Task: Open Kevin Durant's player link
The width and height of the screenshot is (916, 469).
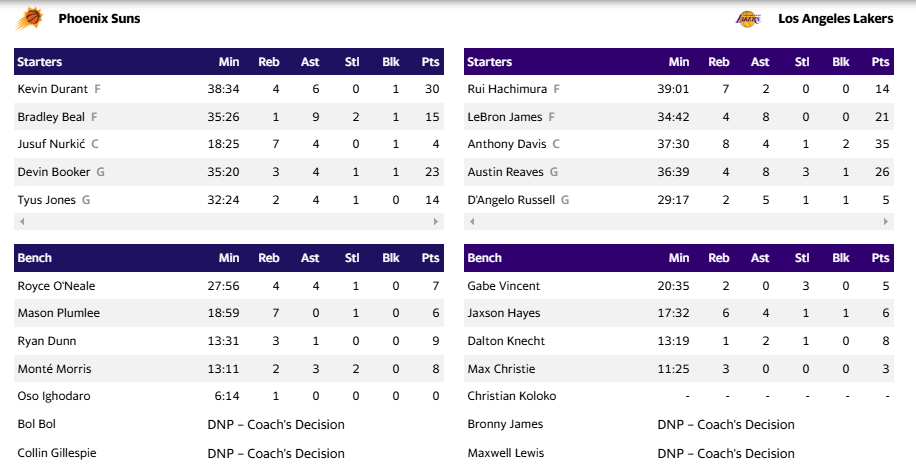Action: pyautogui.click(x=53, y=89)
